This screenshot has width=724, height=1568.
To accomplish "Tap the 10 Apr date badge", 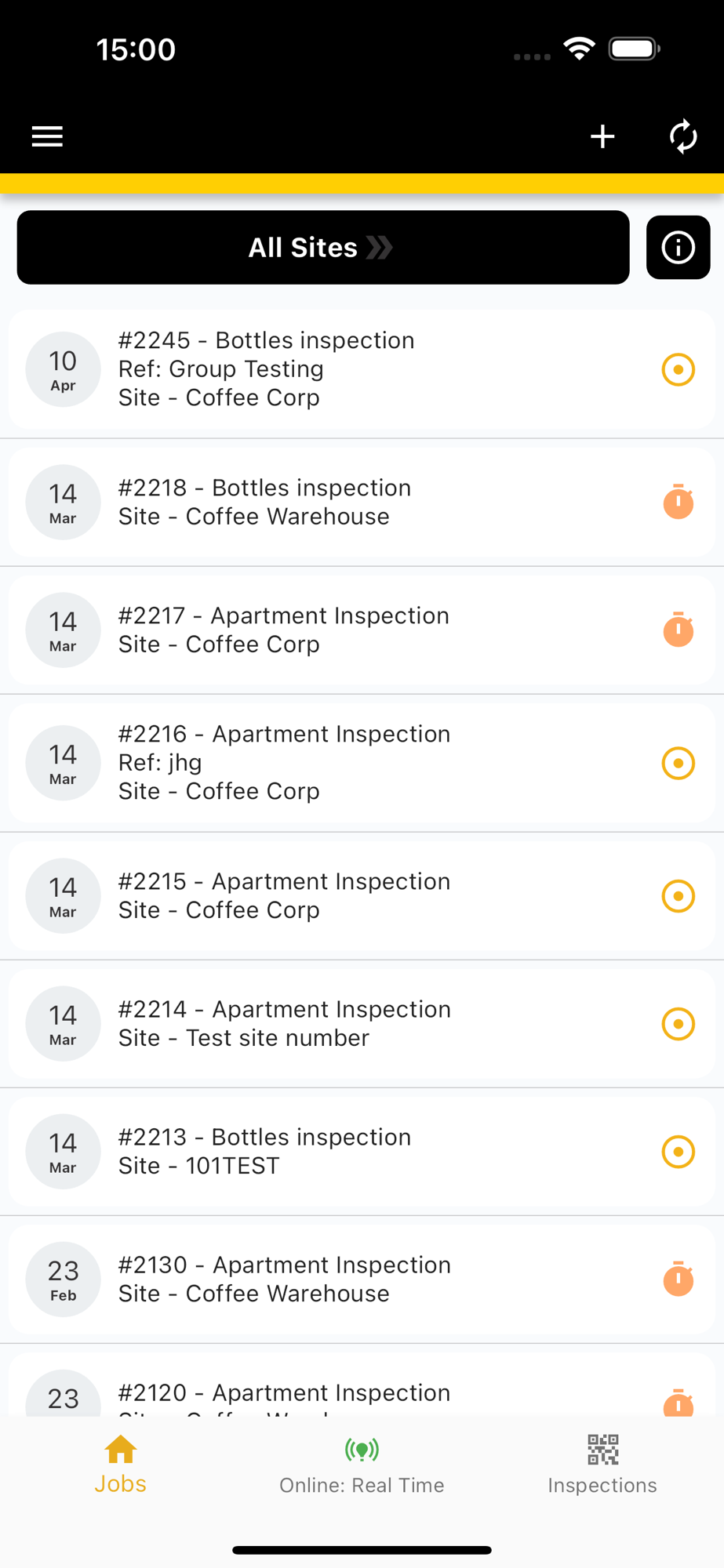I will (63, 370).
